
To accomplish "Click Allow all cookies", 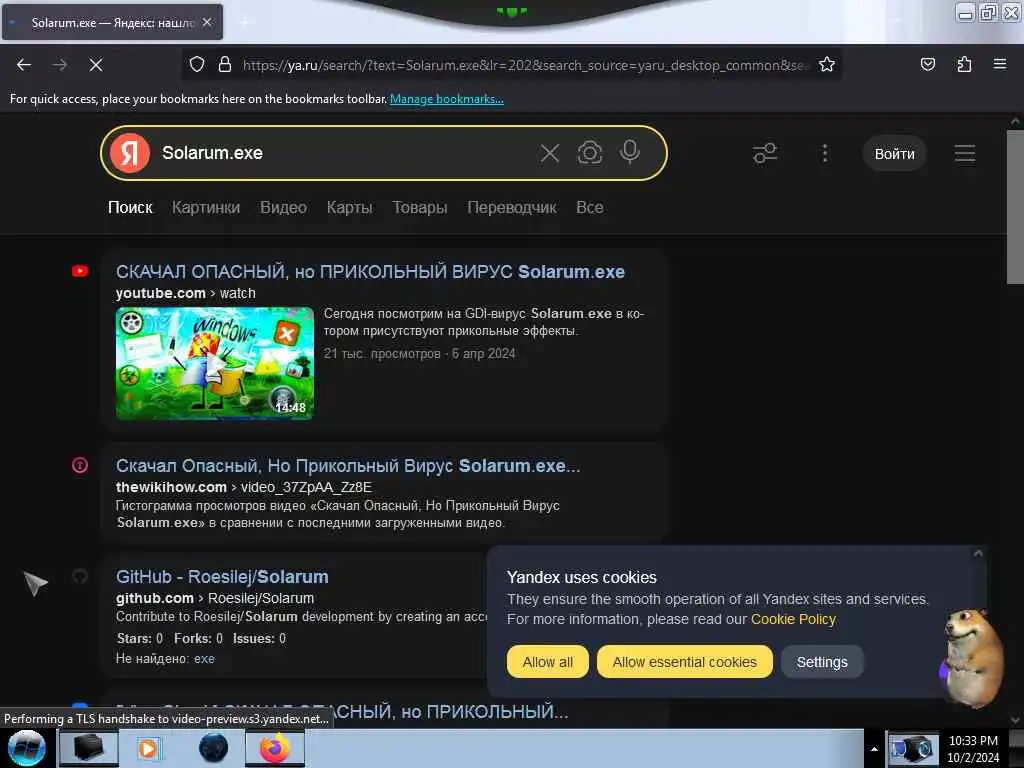I will pos(547,662).
